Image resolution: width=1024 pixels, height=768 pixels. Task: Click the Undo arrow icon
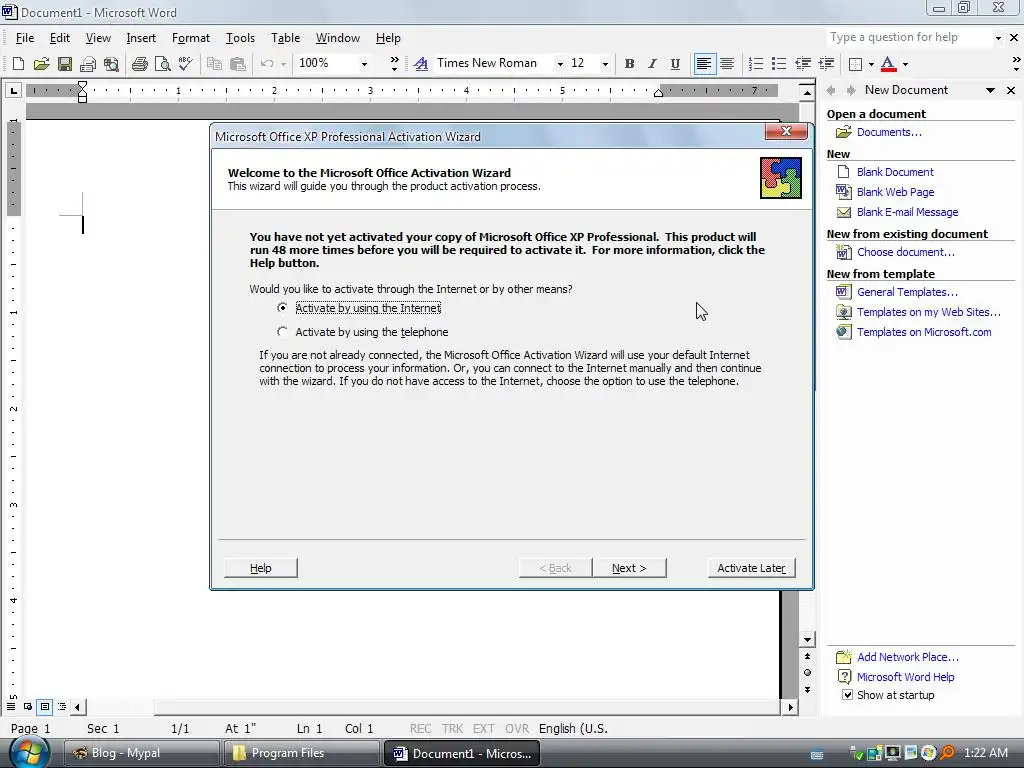click(x=266, y=63)
